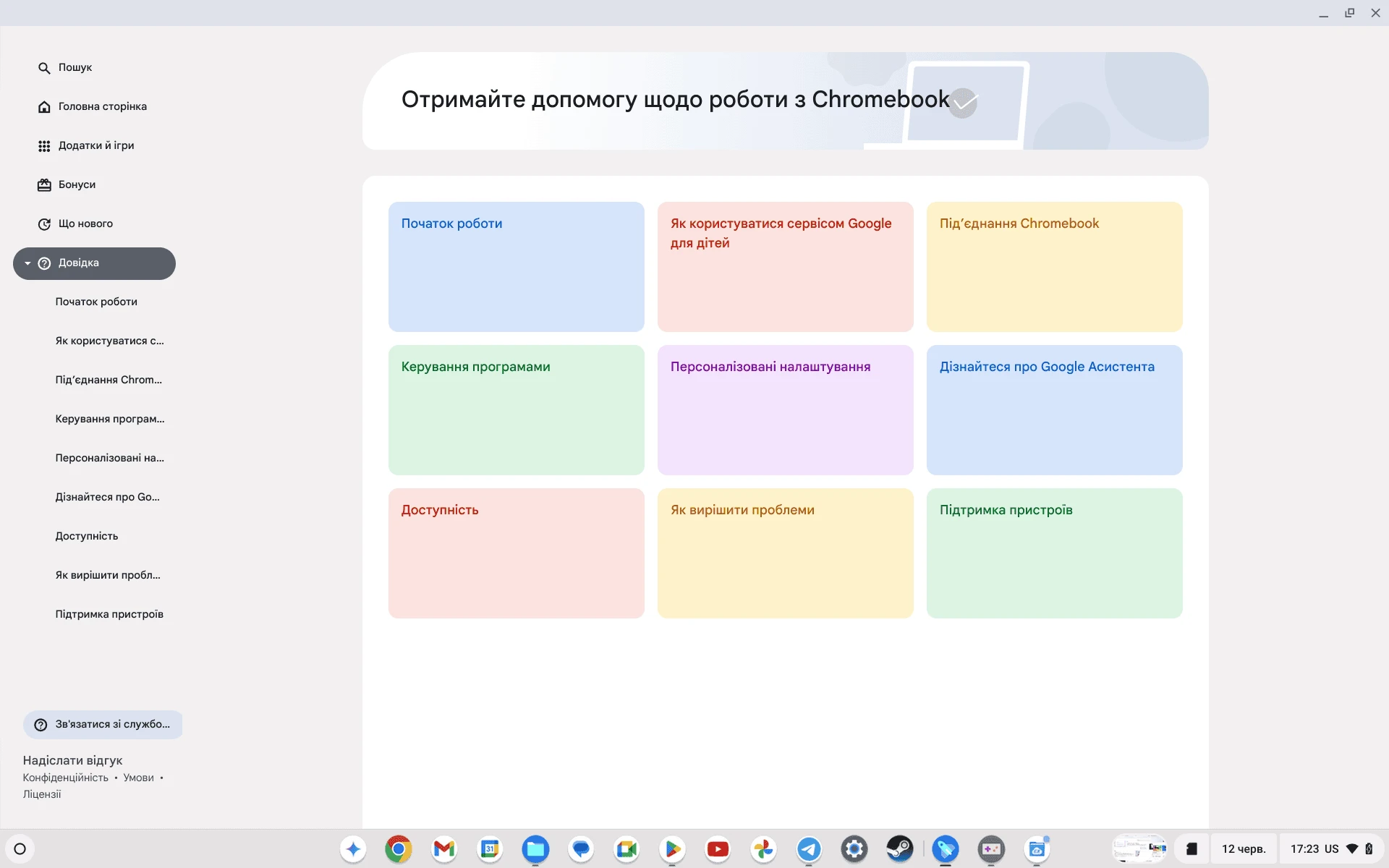The image size is (1389, 868).
Task: Open the Дізнайтеся про Google Асистента card
Action: 1055,410
